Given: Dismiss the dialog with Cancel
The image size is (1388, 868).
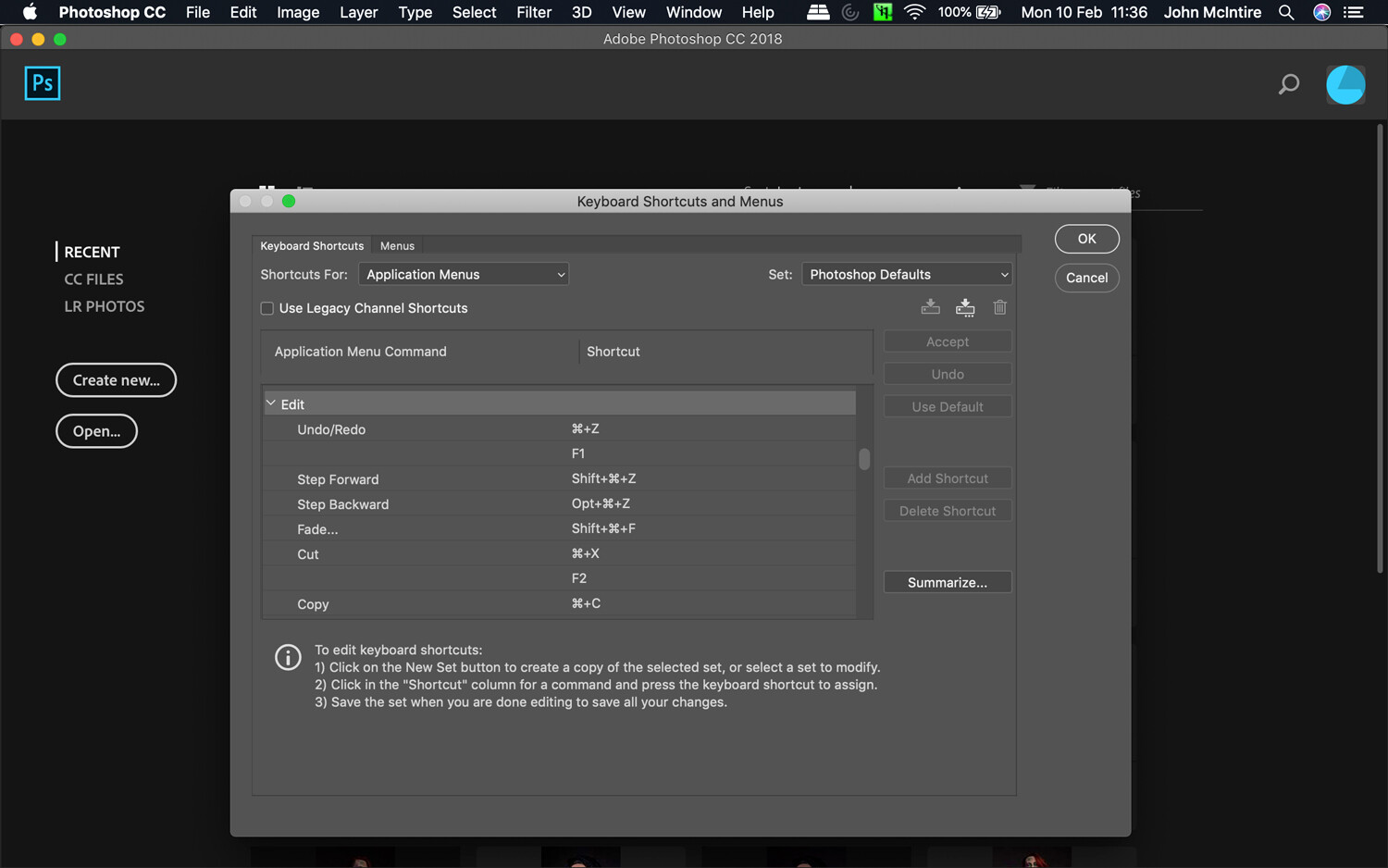Looking at the screenshot, I should coord(1086,278).
